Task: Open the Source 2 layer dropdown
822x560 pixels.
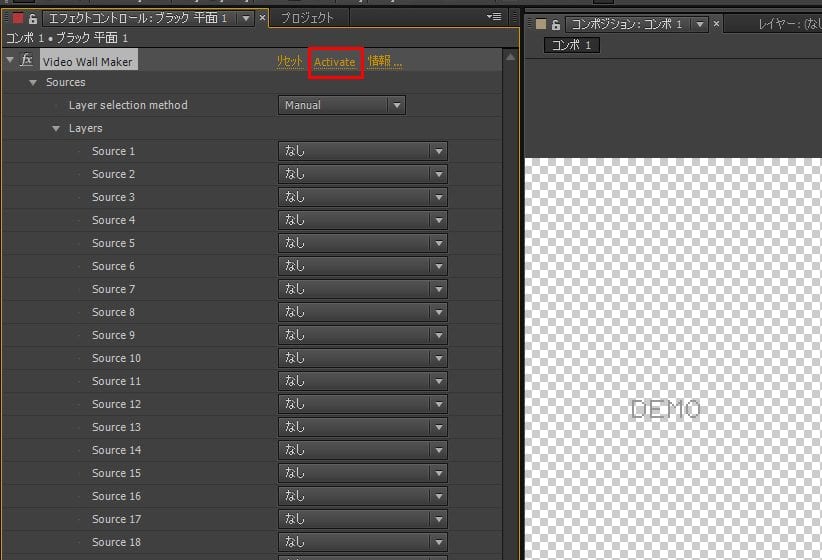Action: (x=363, y=174)
